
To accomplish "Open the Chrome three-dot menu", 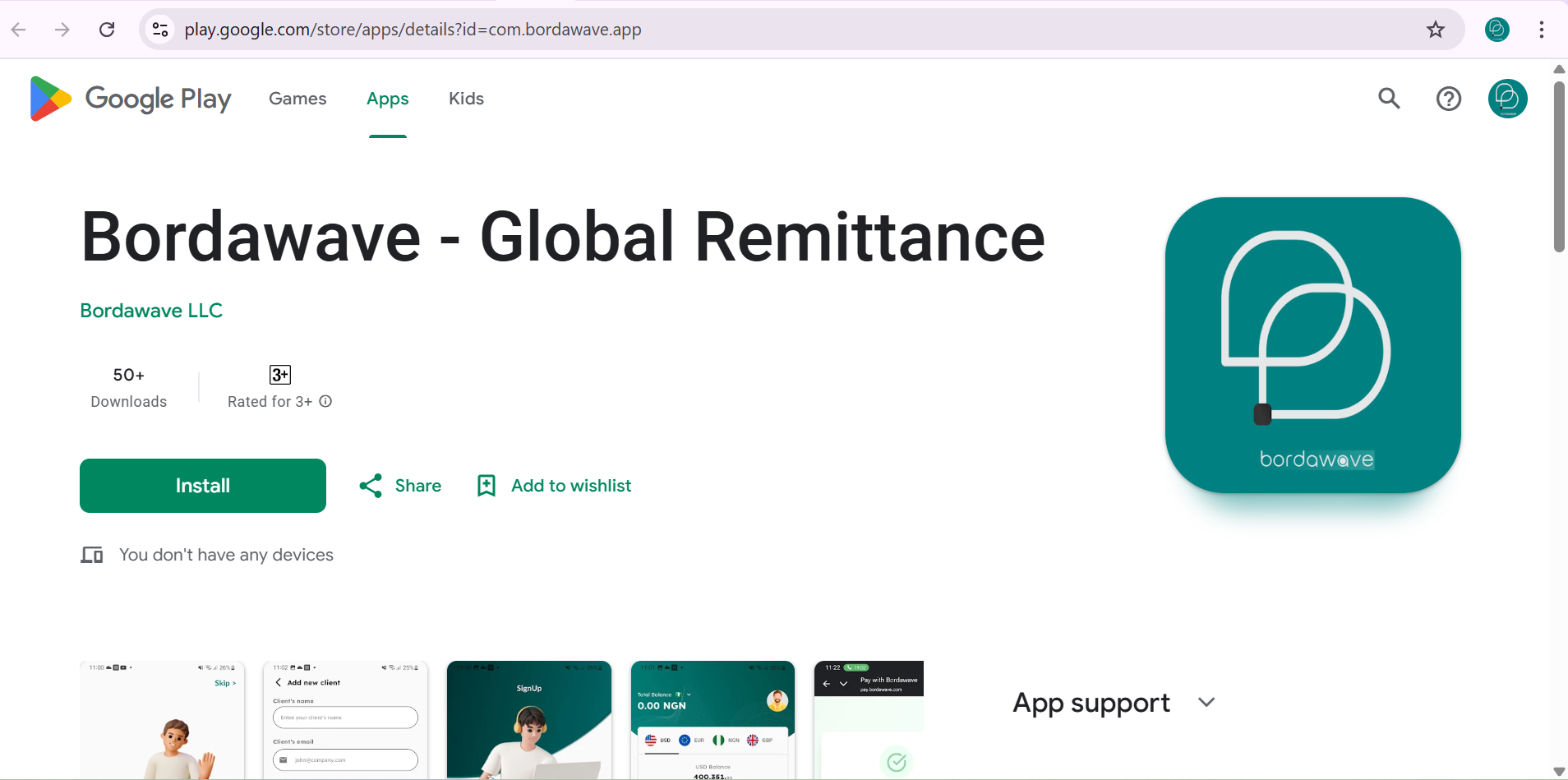I will (x=1542, y=30).
